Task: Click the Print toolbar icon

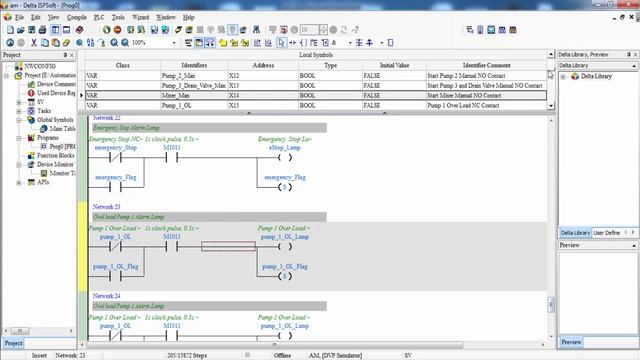Action: pos(42,30)
